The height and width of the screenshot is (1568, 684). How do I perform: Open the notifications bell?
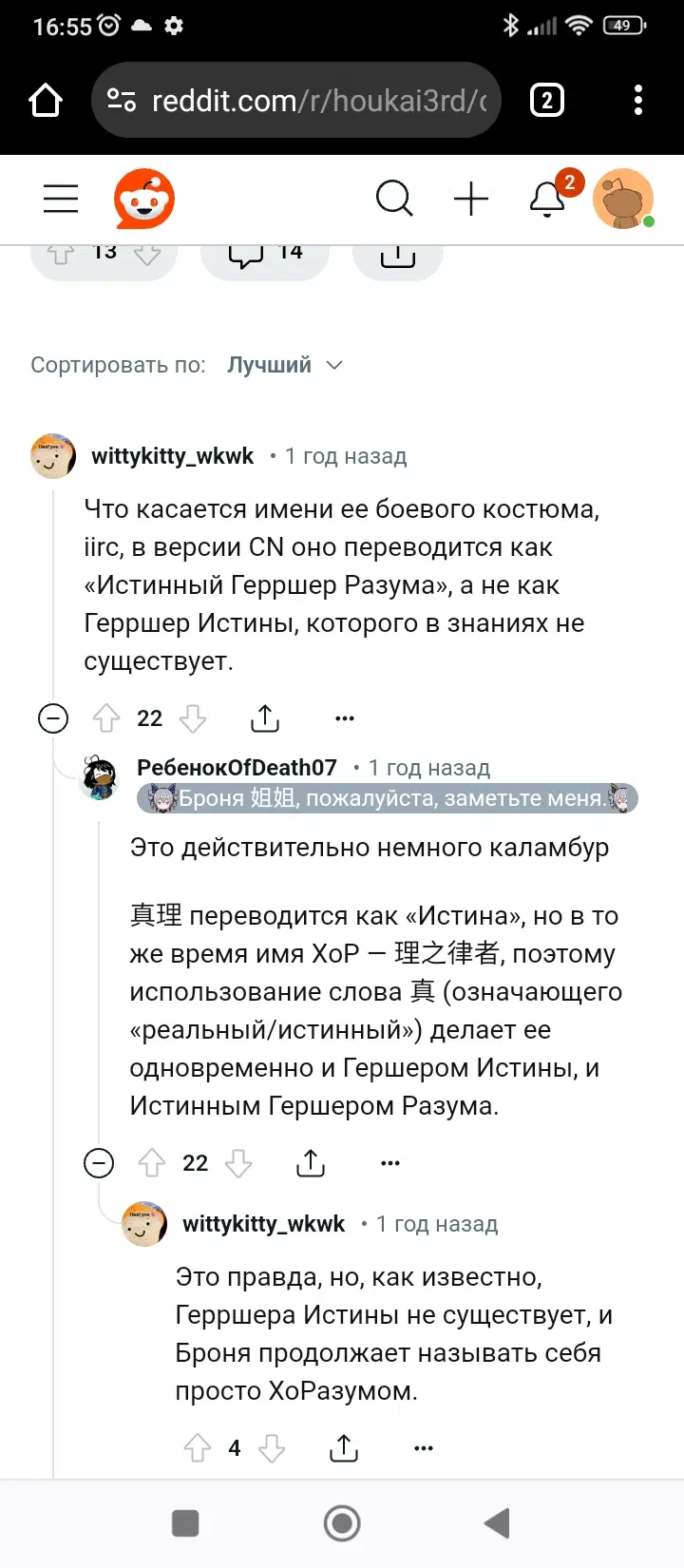click(x=548, y=199)
